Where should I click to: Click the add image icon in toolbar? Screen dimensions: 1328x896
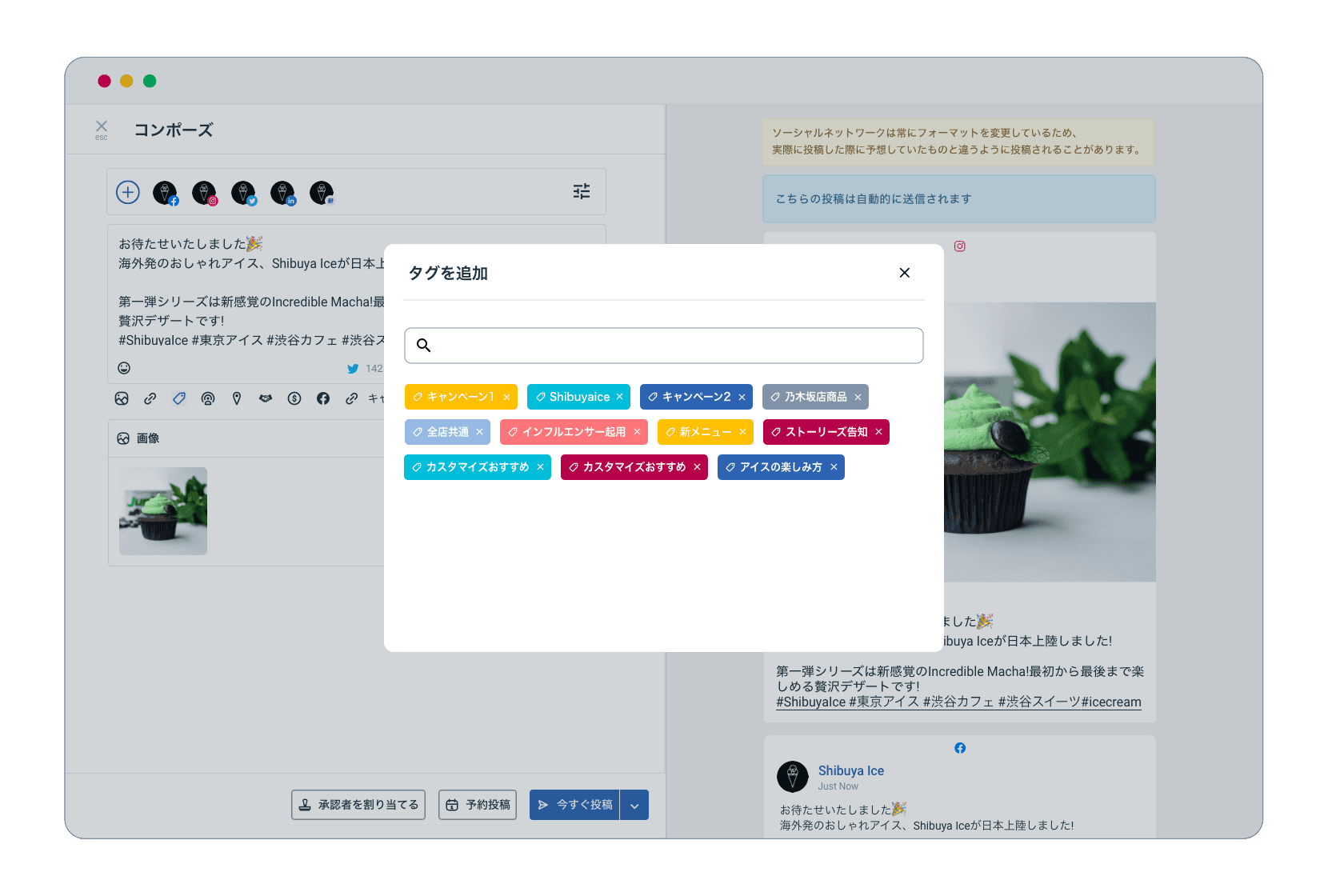pyautogui.click(x=122, y=398)
